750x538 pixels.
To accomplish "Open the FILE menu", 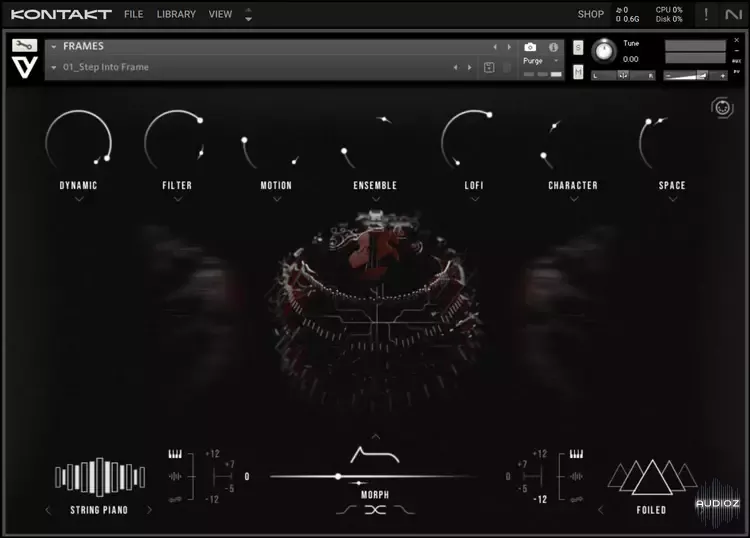I will pyautogui.click(x=133, y=14).
